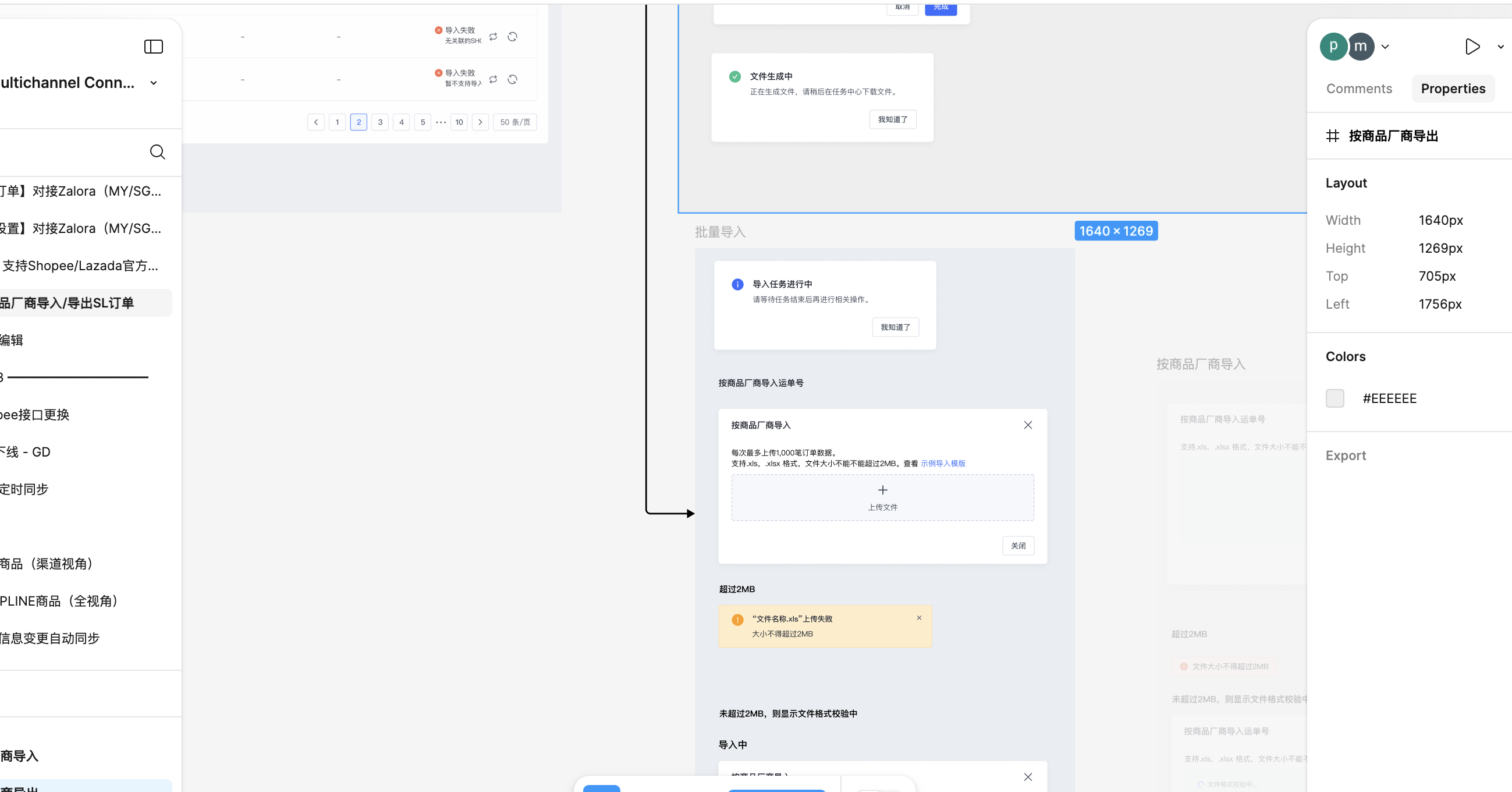The height and width of the screenshot is (792, 1512).
Task: Open play options dropdown arrow
Action: pos(1500,47)
